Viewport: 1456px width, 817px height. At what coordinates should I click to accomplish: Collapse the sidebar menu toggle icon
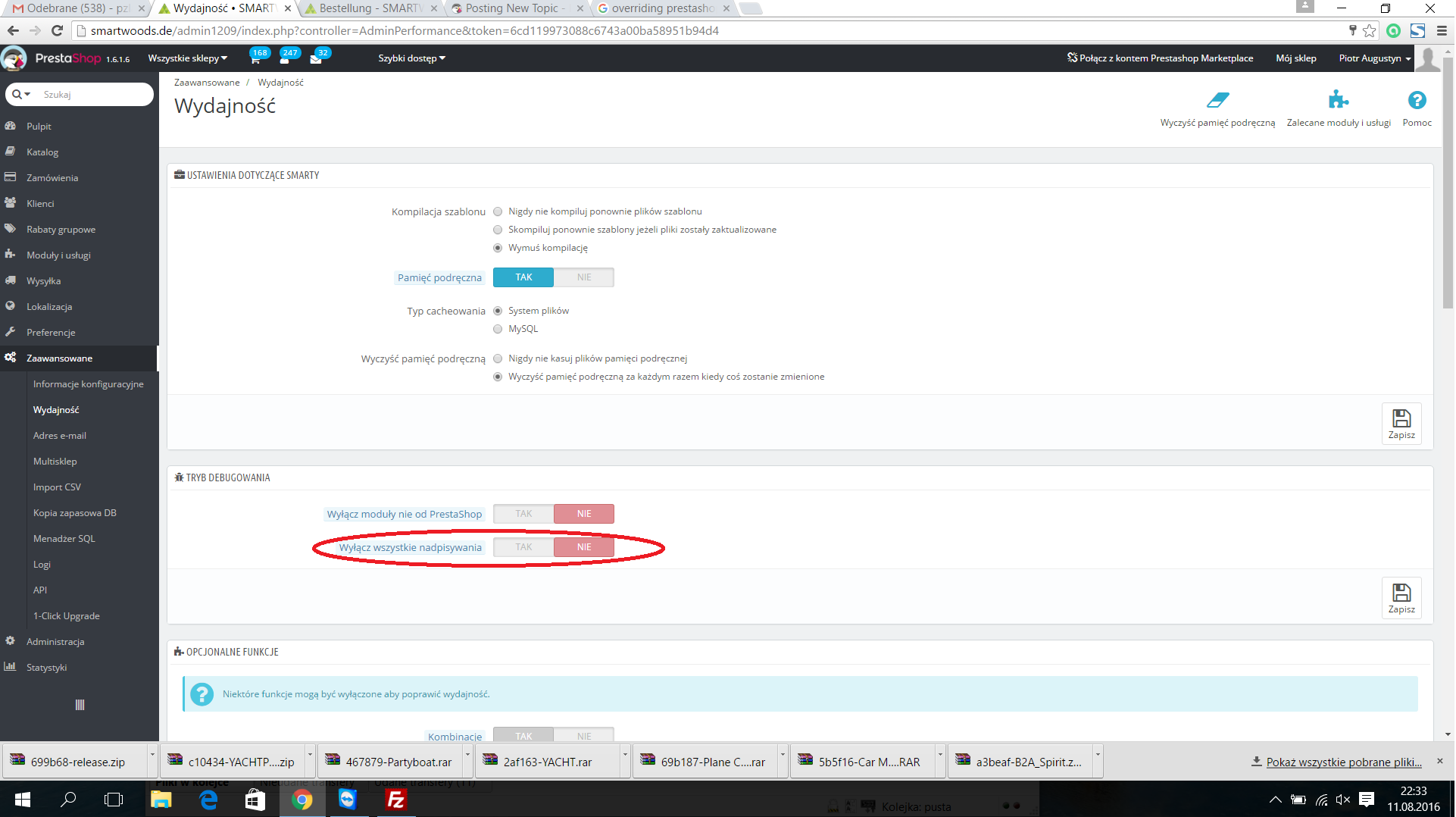click(x=80, y=705)
